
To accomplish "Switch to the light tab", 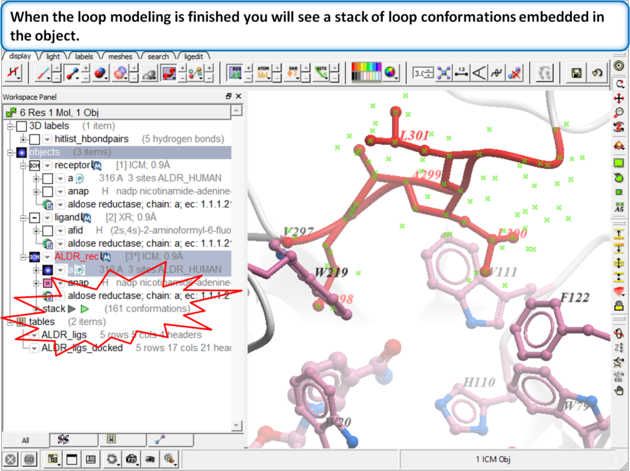I will (x=52, y=57).
